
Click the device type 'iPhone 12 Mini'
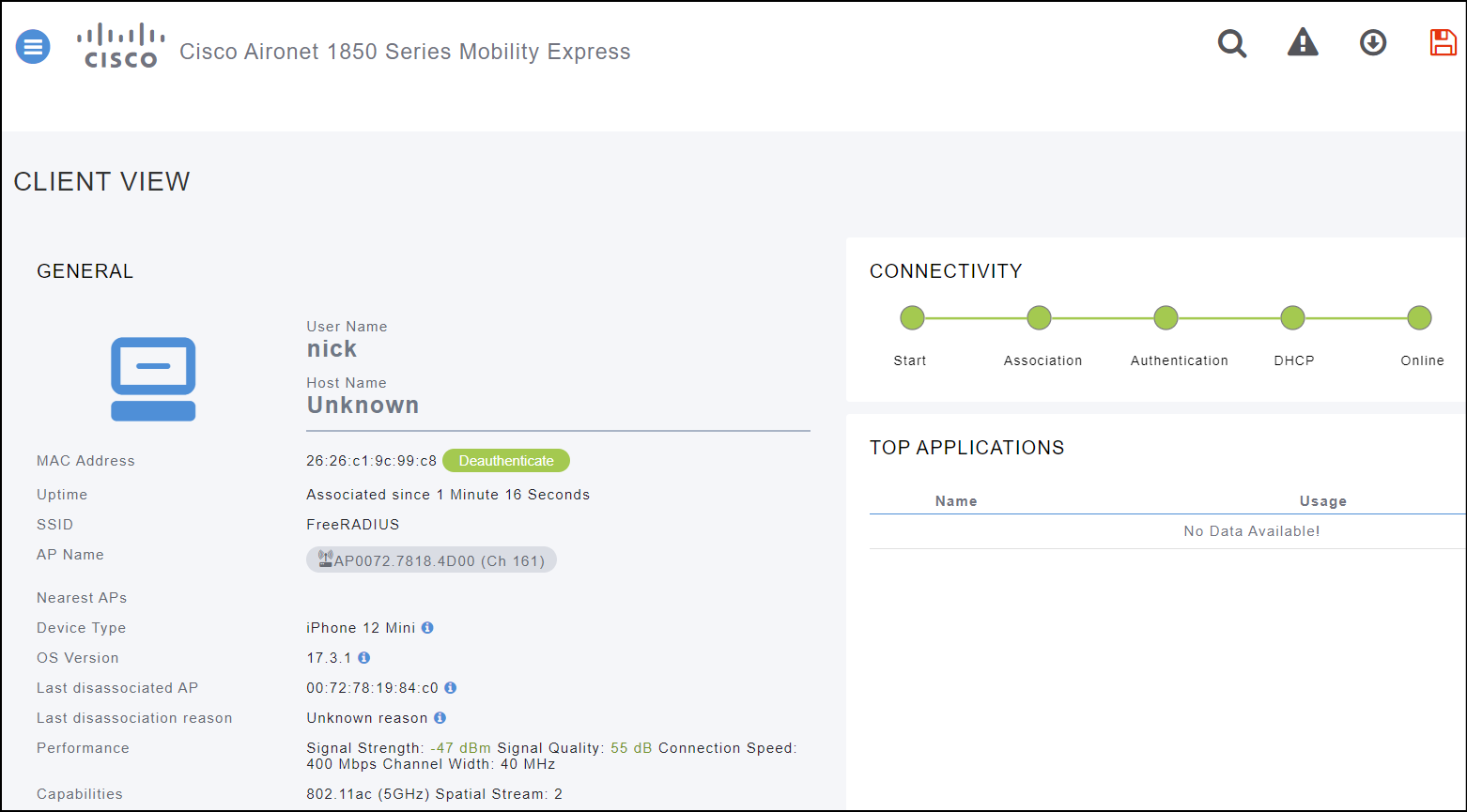pyautogui.click(x=361, y=628)
